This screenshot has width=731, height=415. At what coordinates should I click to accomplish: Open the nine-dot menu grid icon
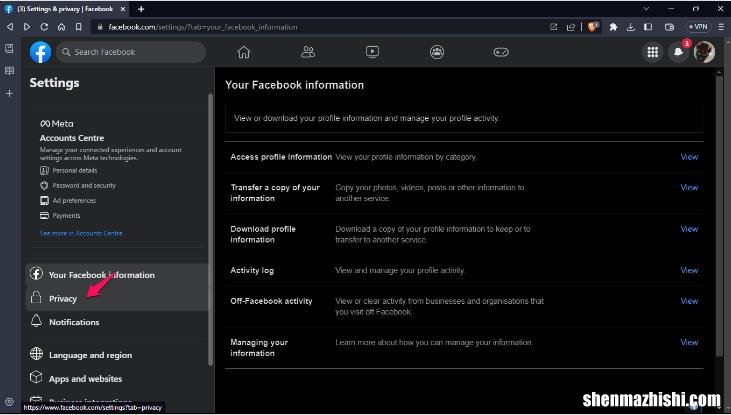652,52
